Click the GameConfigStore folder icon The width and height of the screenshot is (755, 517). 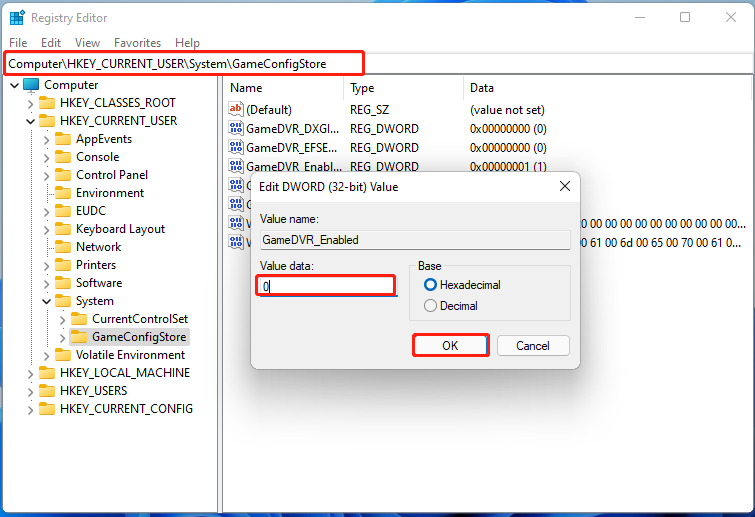(79, 337)
